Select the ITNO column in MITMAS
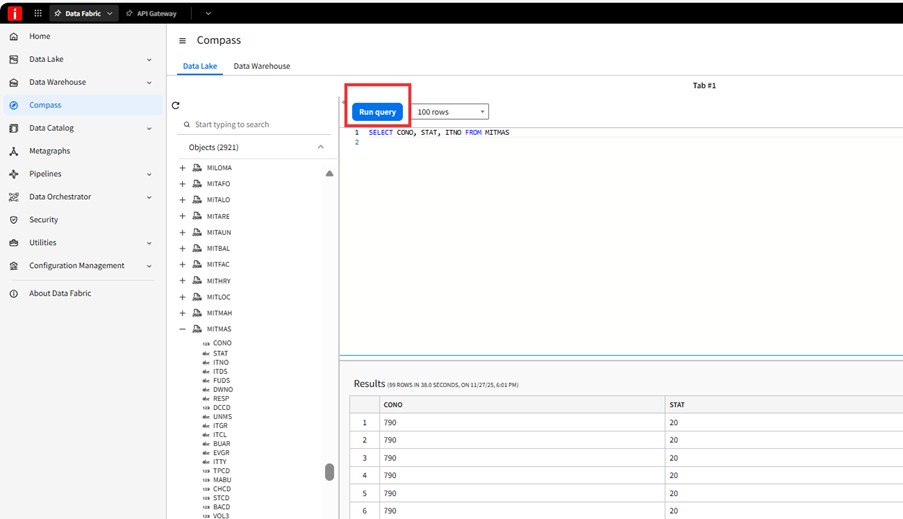This screenshot has width=903, height=519. point(220,363)
